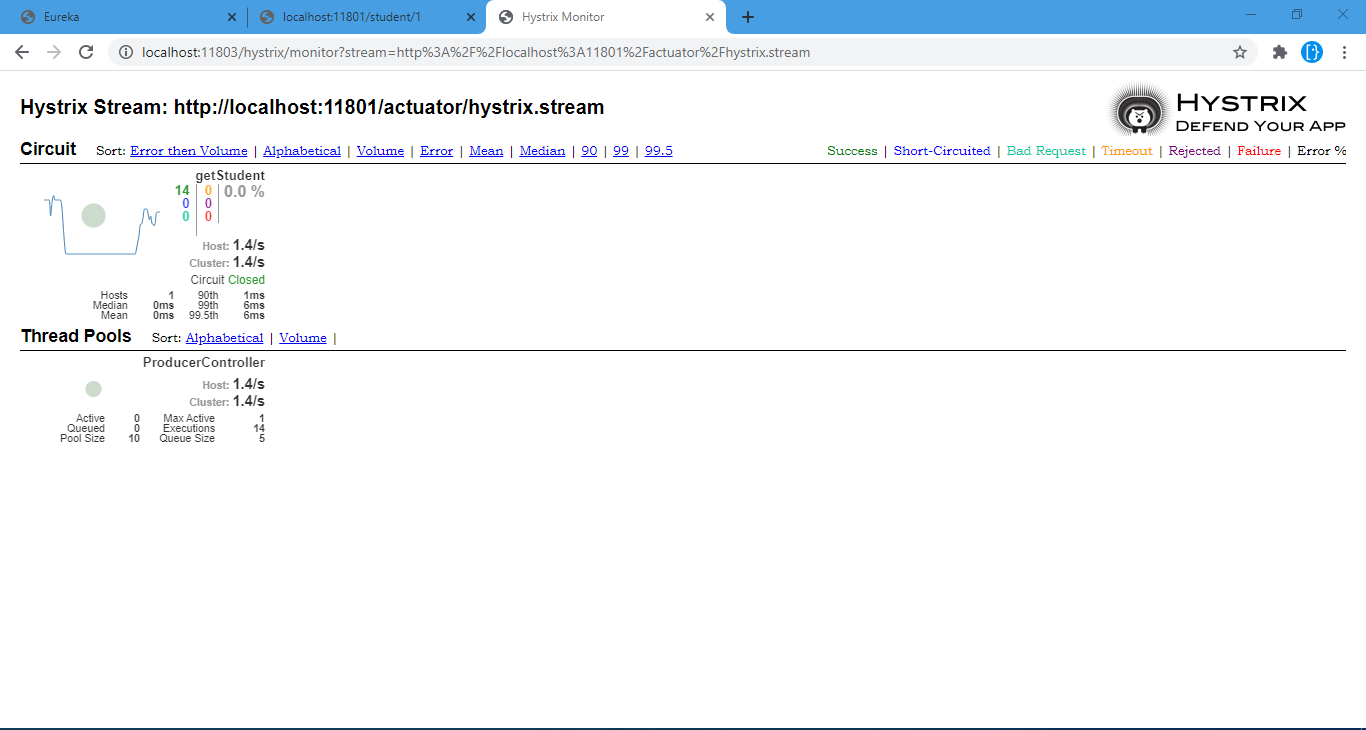This screenshot has height=730, width=1366.
Task: Reload the Hystrix Monitor page
Action: 86,52
